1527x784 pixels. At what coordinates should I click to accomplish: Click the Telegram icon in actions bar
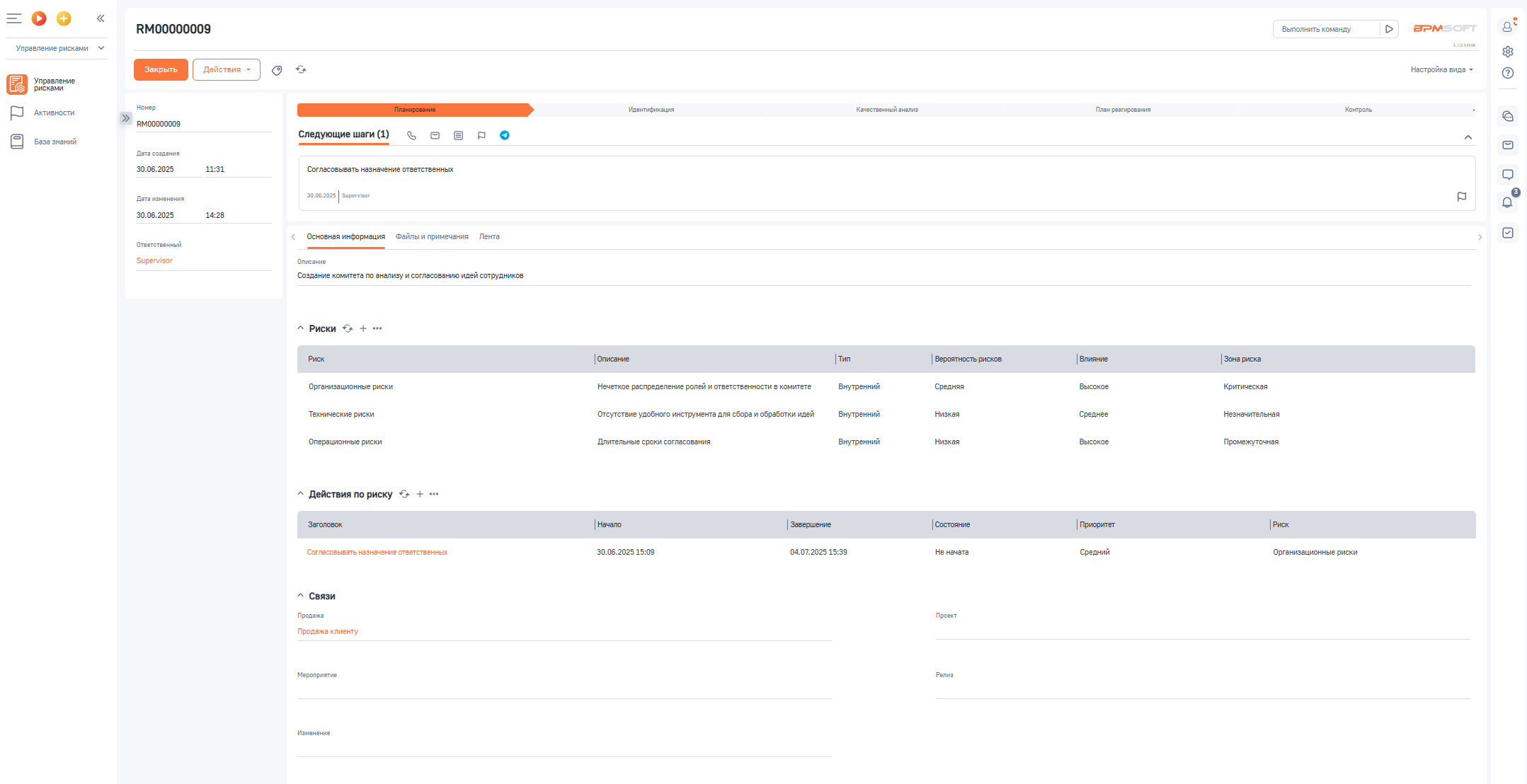pos(505,135)
